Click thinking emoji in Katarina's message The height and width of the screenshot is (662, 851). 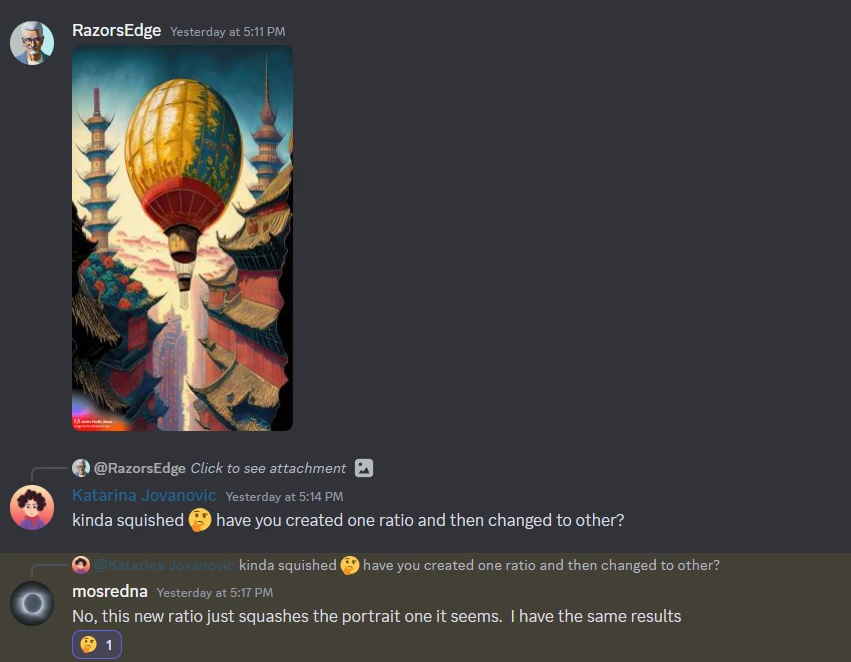pyautogui.click(x=200, y=520)
